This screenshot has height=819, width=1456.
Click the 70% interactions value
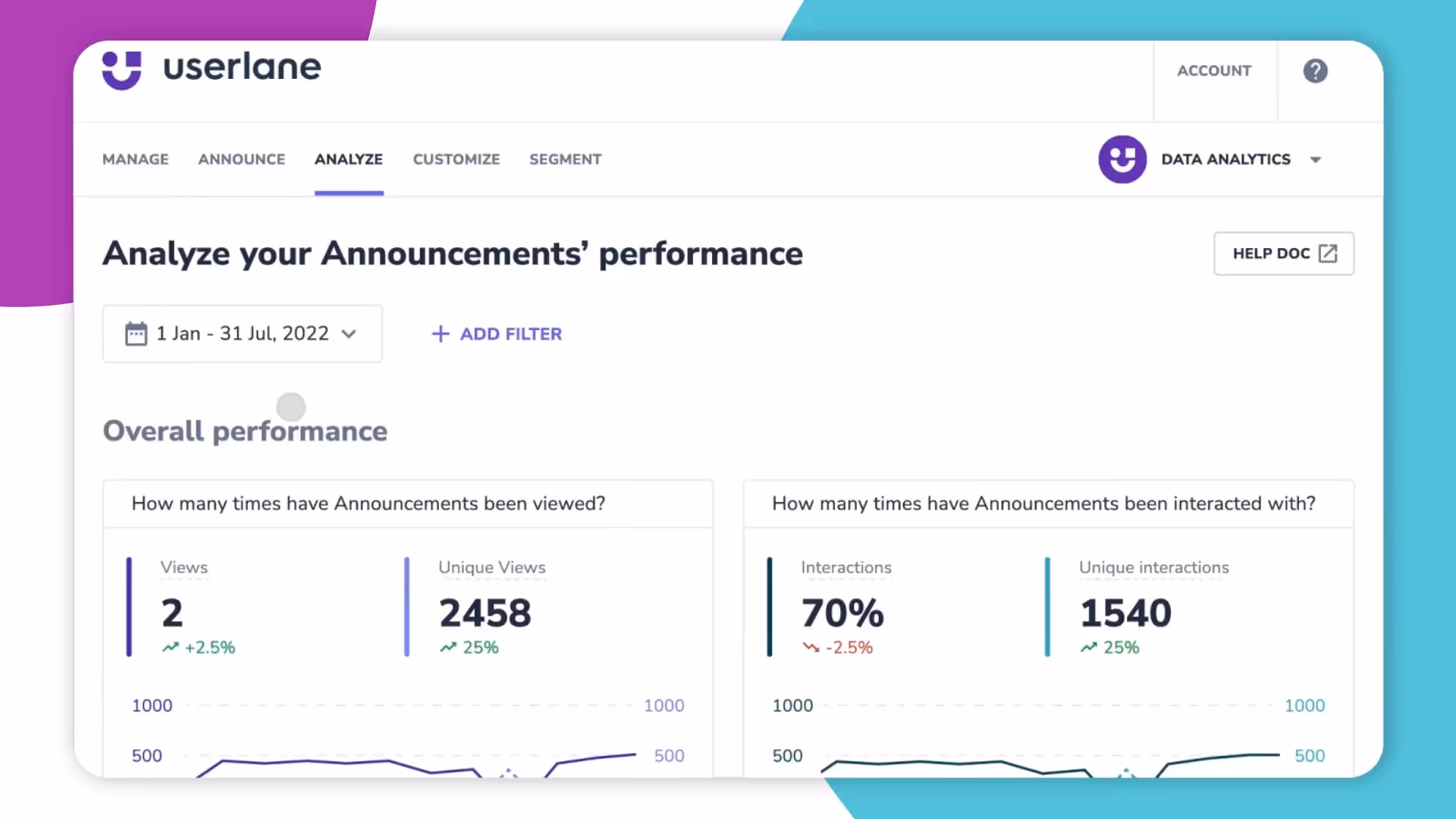pyautogui.click(x=843, y=613)
